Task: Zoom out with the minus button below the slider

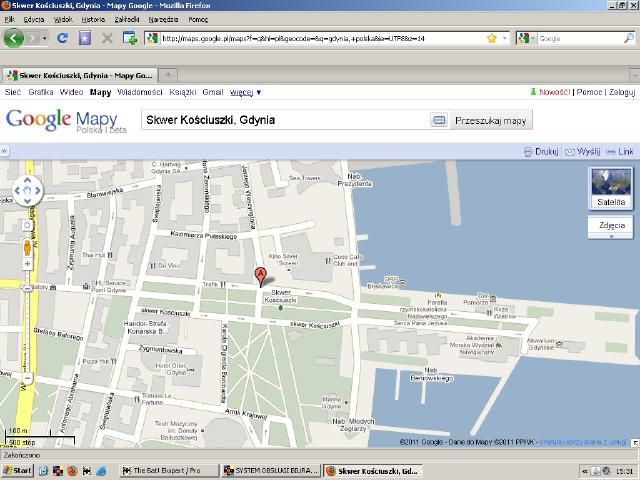Action: (x=27, y=378)
